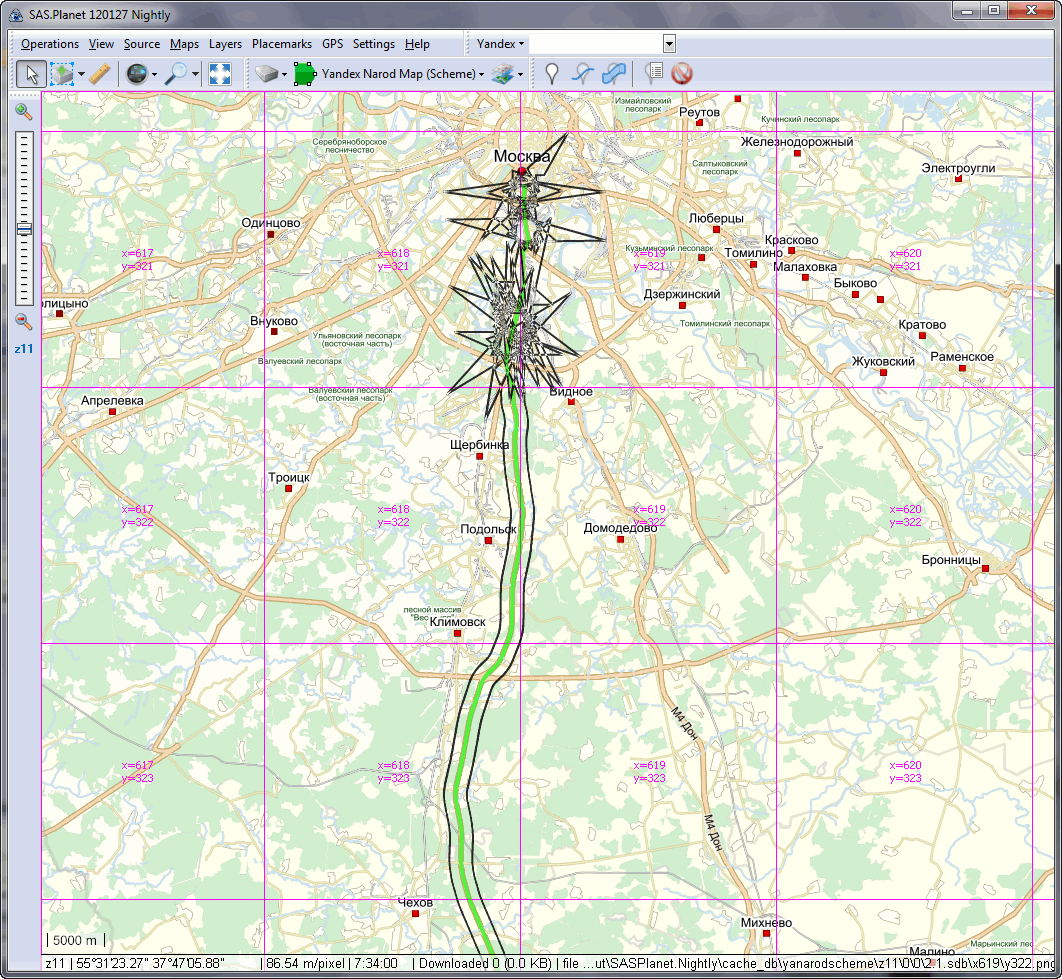The width and height of the screenshot is (1062, 979).
Task: Open Yandex Narod Map (Scheme) dropdown
Action: pyautogui.click(x=481, y=74)
